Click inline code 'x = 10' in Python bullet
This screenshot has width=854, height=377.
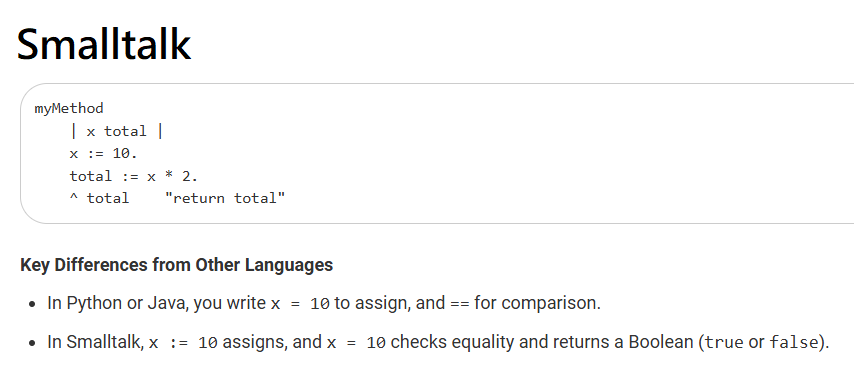(300, 303)
